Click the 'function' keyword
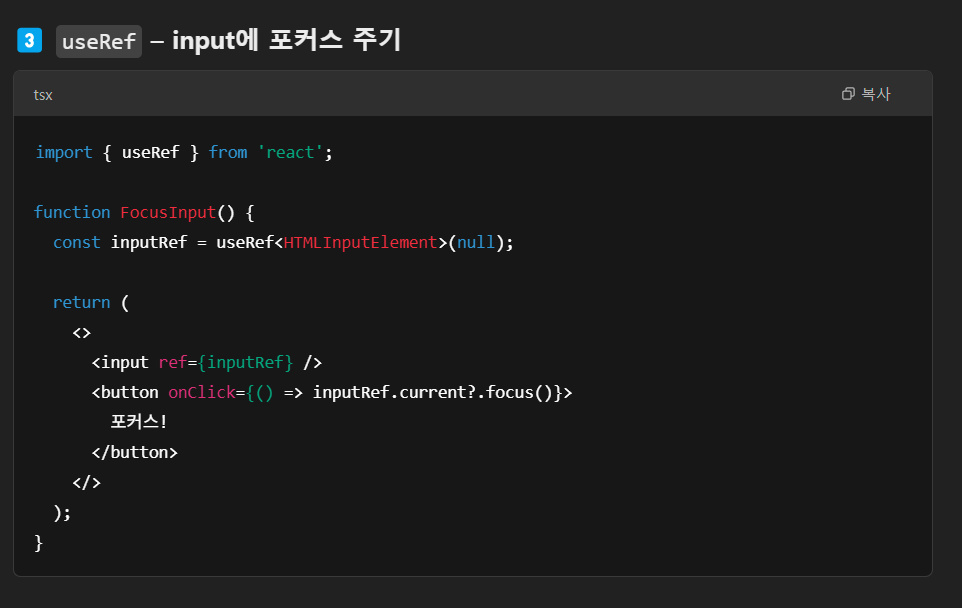The width and height of the screenshot is (962, 608). pos(72,212)
